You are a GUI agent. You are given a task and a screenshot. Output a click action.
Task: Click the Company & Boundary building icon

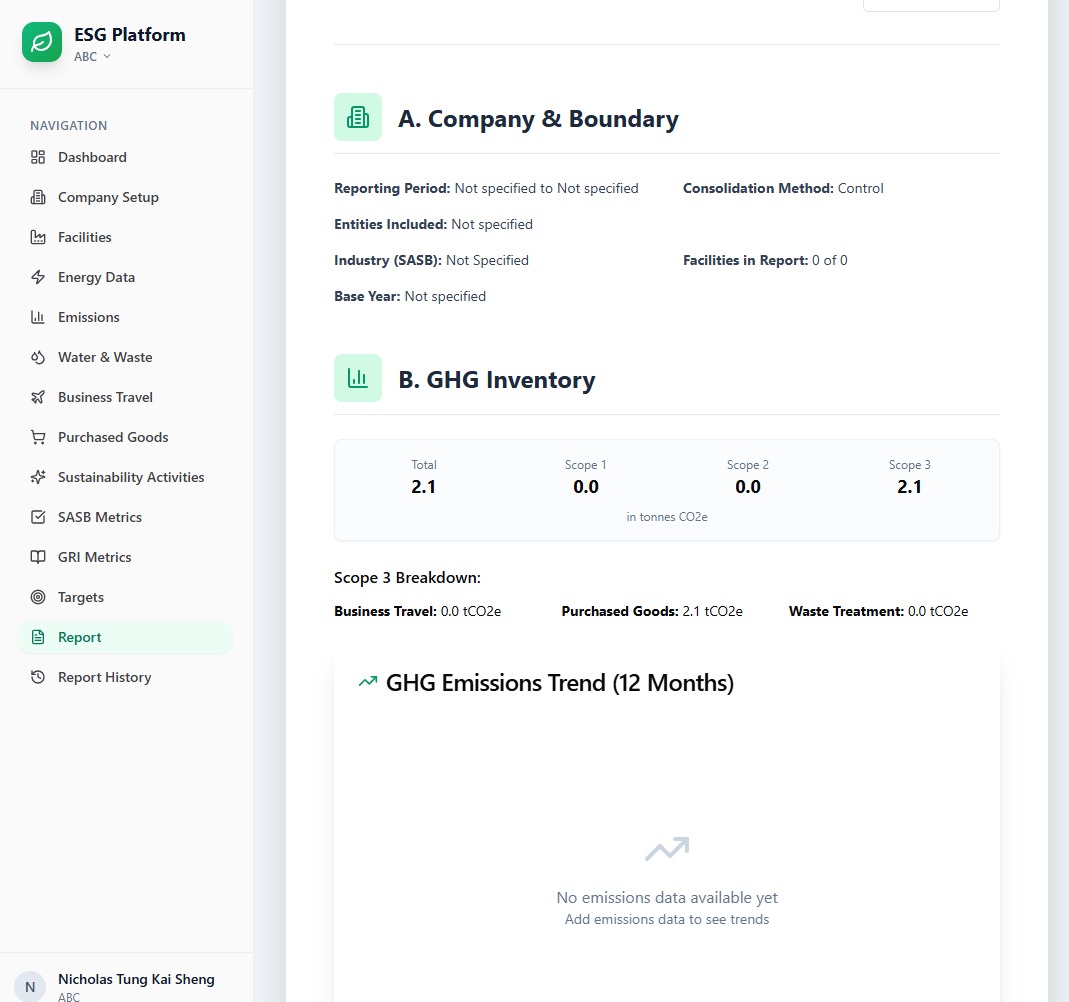[358, 117]
